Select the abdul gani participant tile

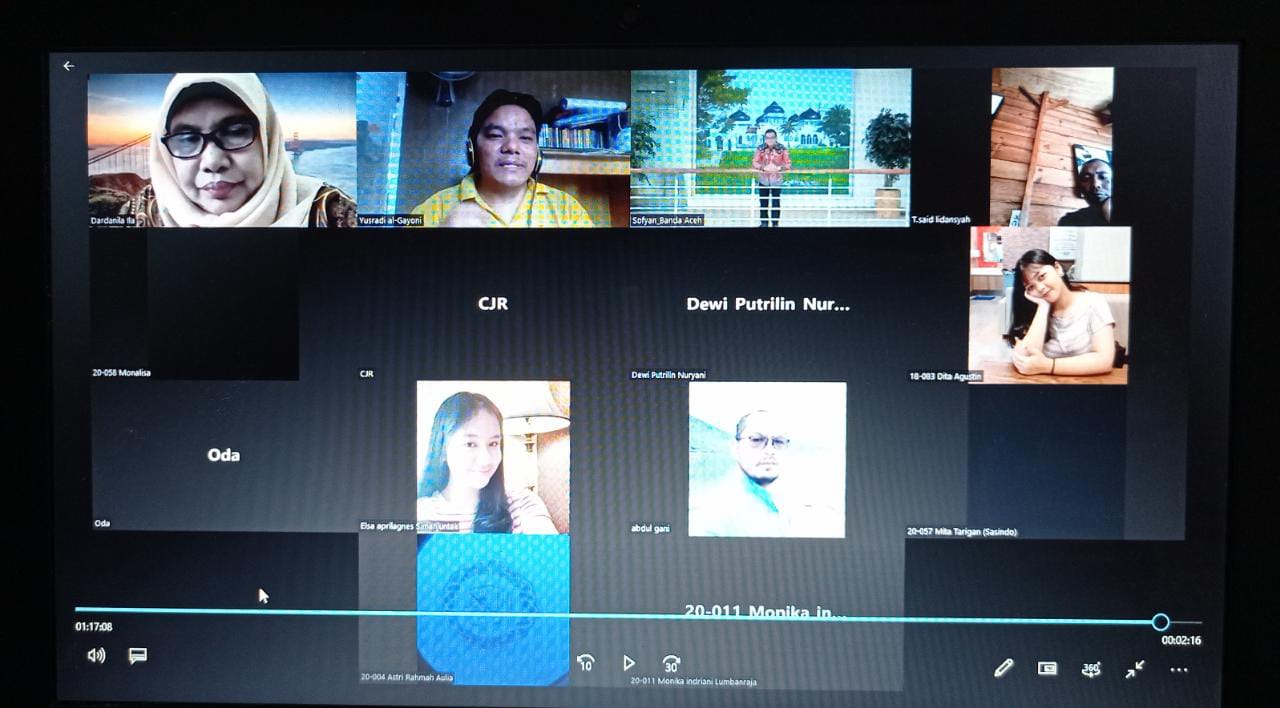pyautogui.click(x=767, y=460)
